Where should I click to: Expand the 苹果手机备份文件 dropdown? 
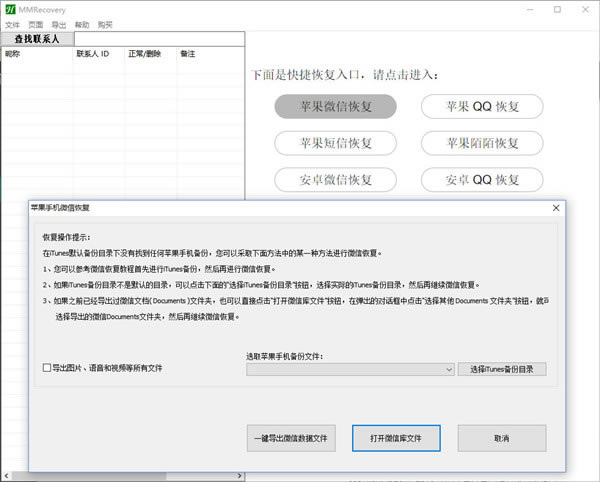pyautogui.click(x=451, y=369)
